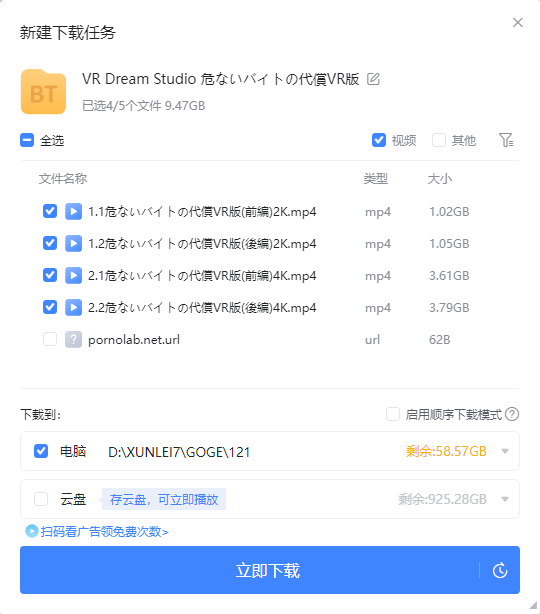Click 剩余:925.28GB cloud space text

[x=442, y=499]
